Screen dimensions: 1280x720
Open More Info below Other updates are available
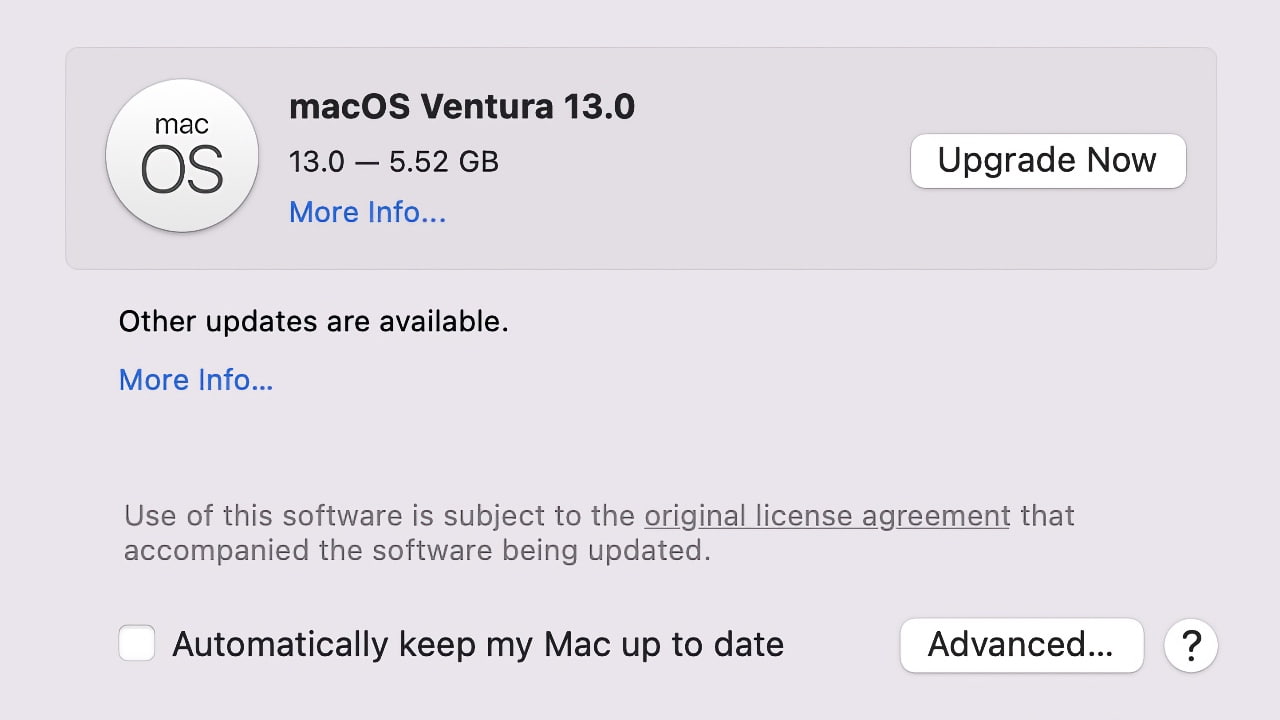(196, 380)
